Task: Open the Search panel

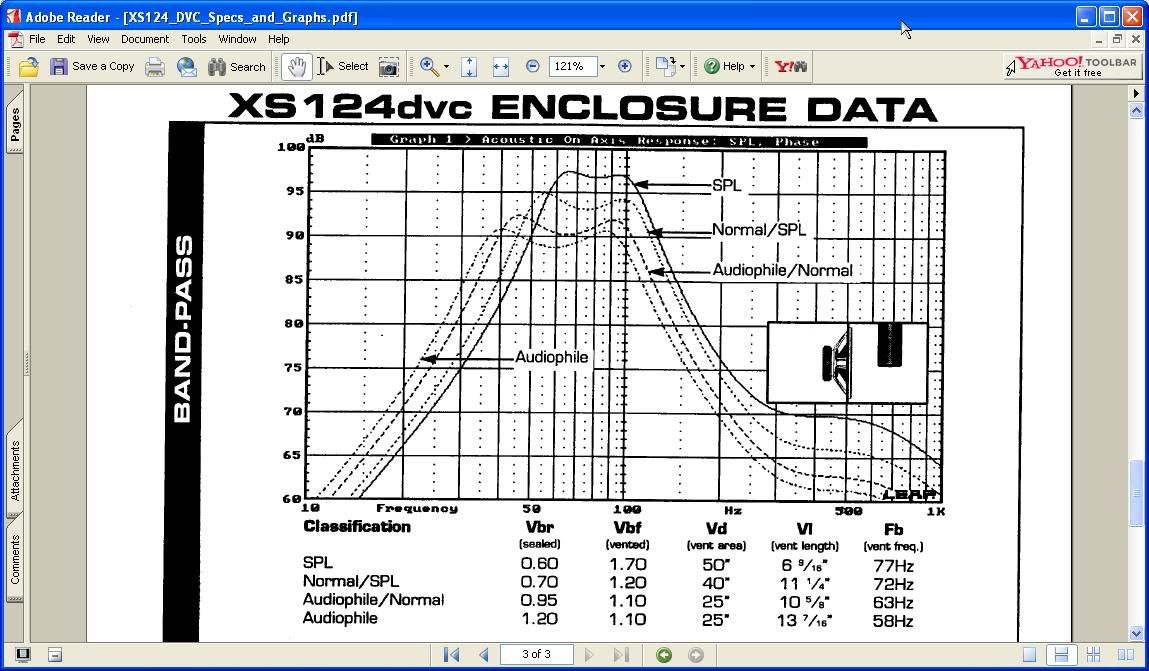Action: 236,66
